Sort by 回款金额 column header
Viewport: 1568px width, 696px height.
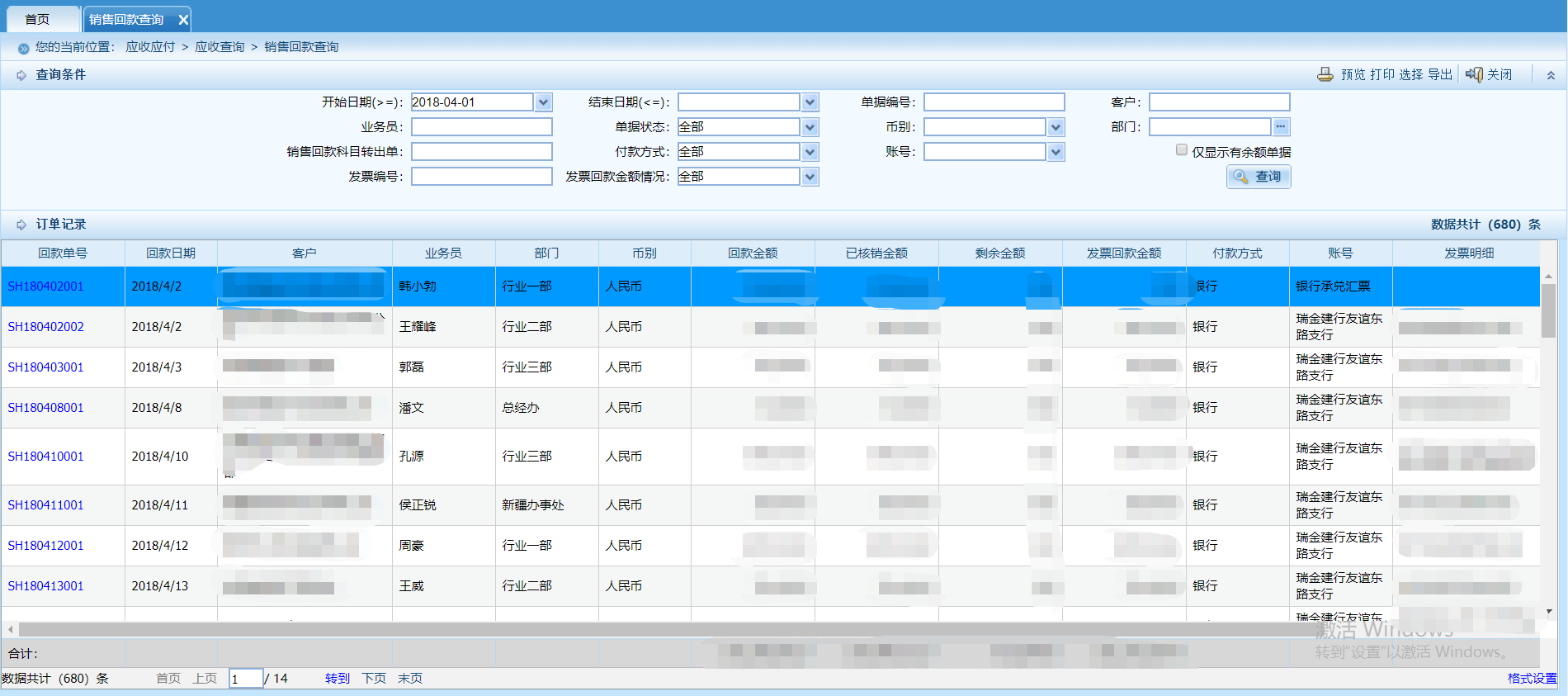pyautogui.click(x=753, y=253)
